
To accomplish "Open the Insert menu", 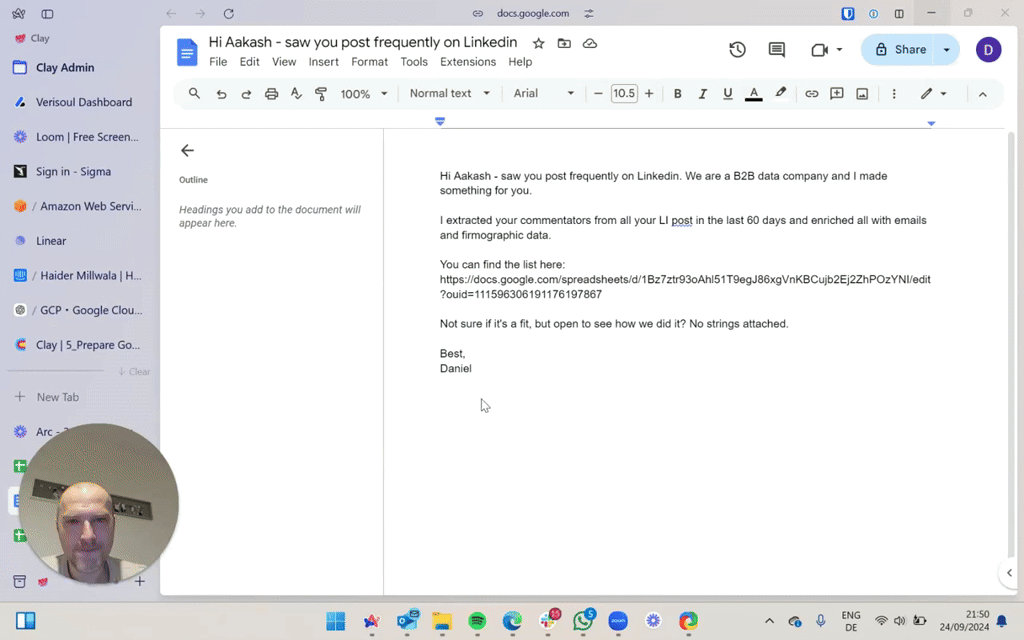I will [323, 62].
